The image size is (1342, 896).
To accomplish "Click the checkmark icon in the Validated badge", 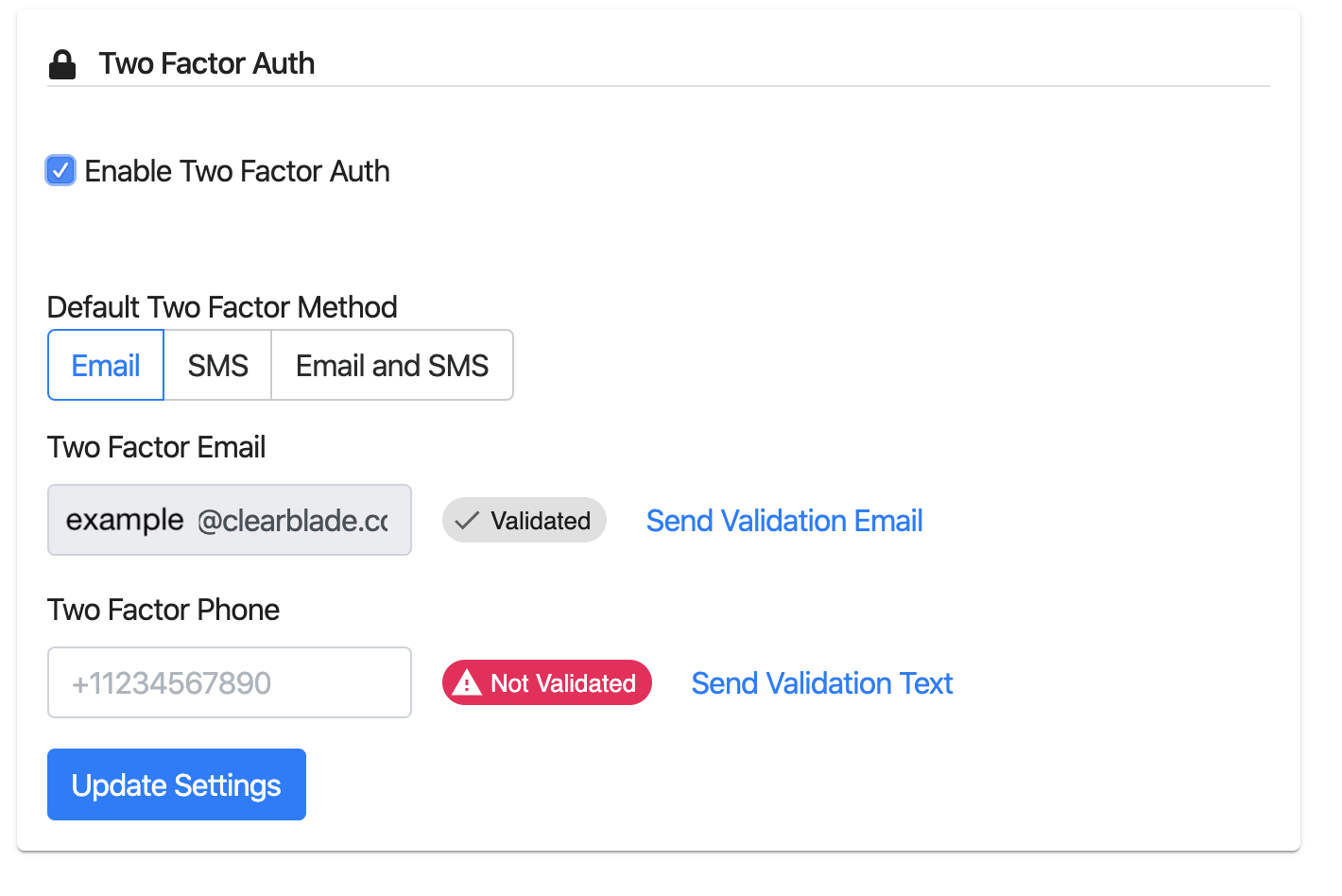I will click(x=467, y=521).
